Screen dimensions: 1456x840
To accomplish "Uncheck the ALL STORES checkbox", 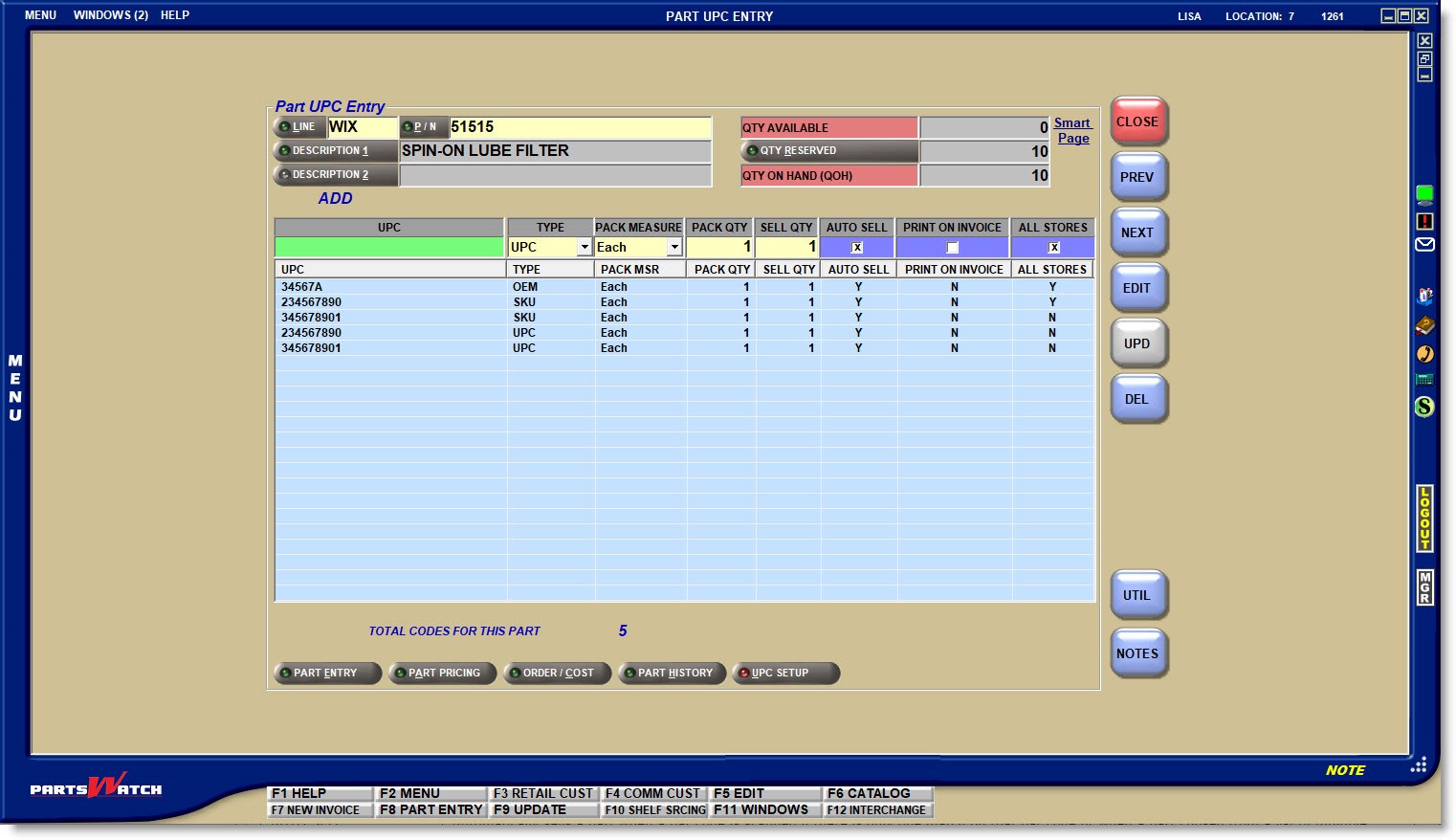I will pos(1052,247).
